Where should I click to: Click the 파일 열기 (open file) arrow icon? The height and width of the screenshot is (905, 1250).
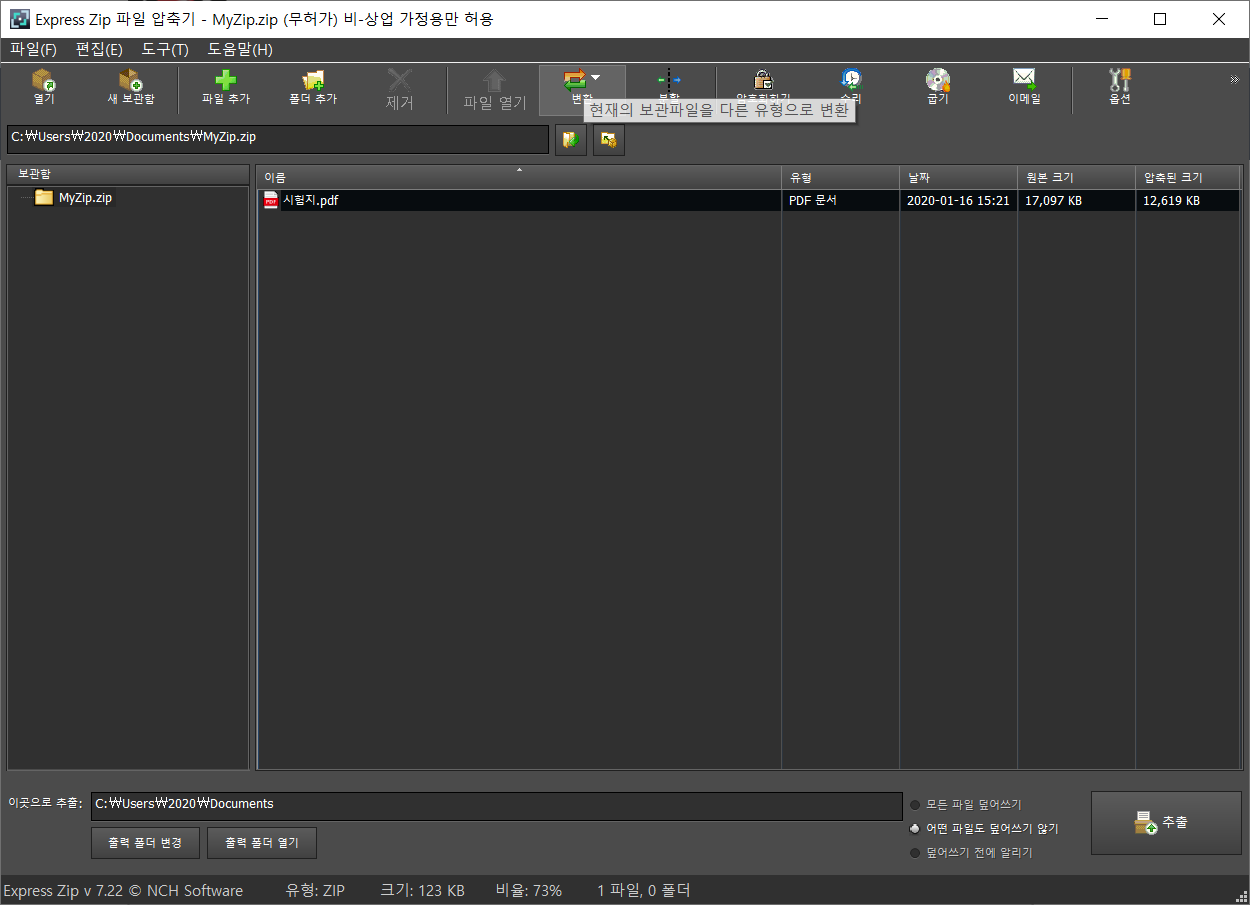pyautogui.click(x=495, y=80)
